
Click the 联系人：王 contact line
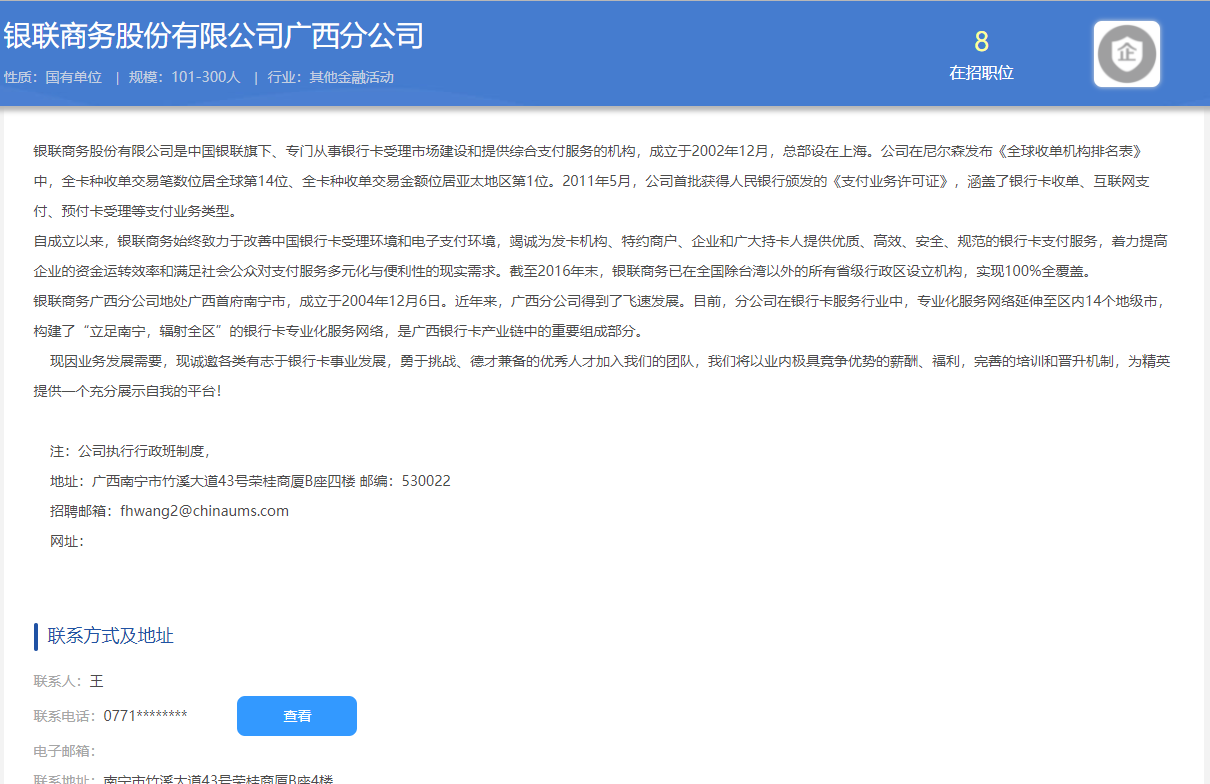68,681
